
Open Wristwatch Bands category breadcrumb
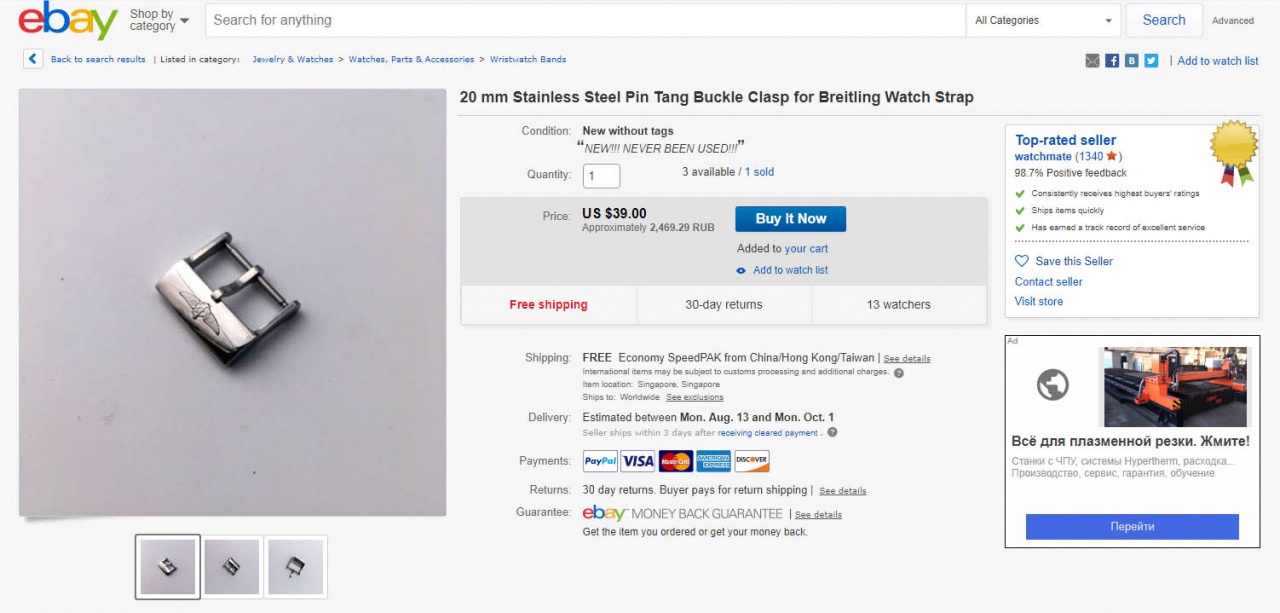528,60
